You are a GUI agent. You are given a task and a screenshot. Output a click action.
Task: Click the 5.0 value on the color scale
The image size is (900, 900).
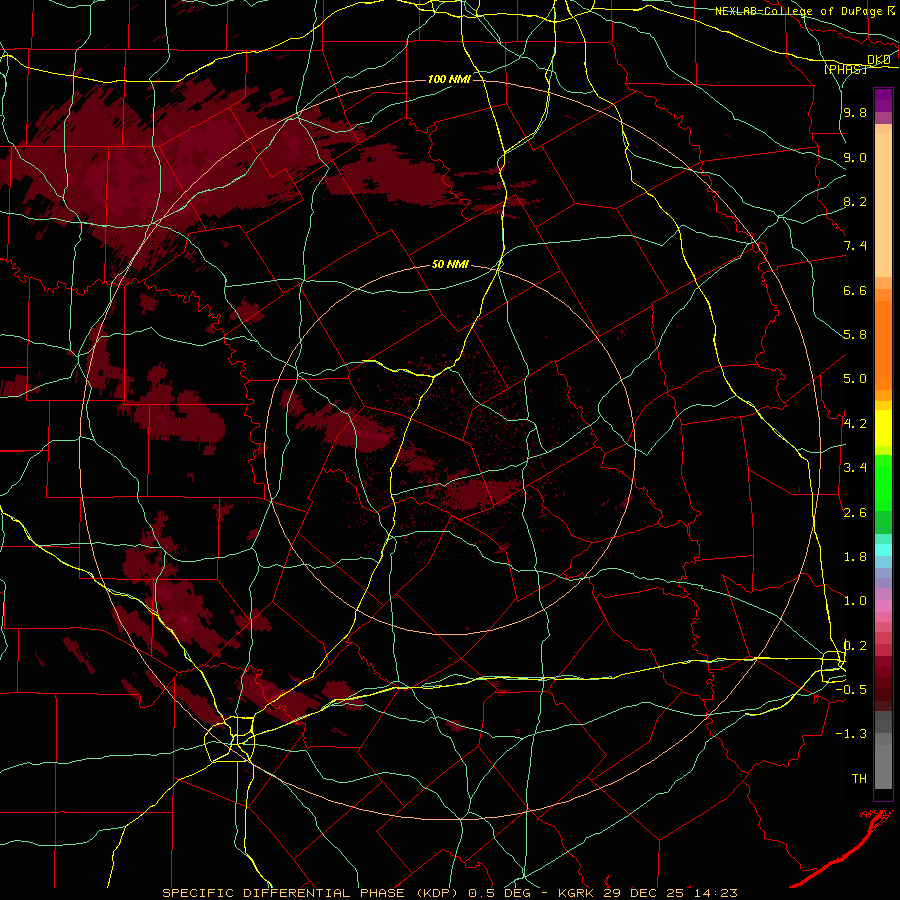pos(855,379)
